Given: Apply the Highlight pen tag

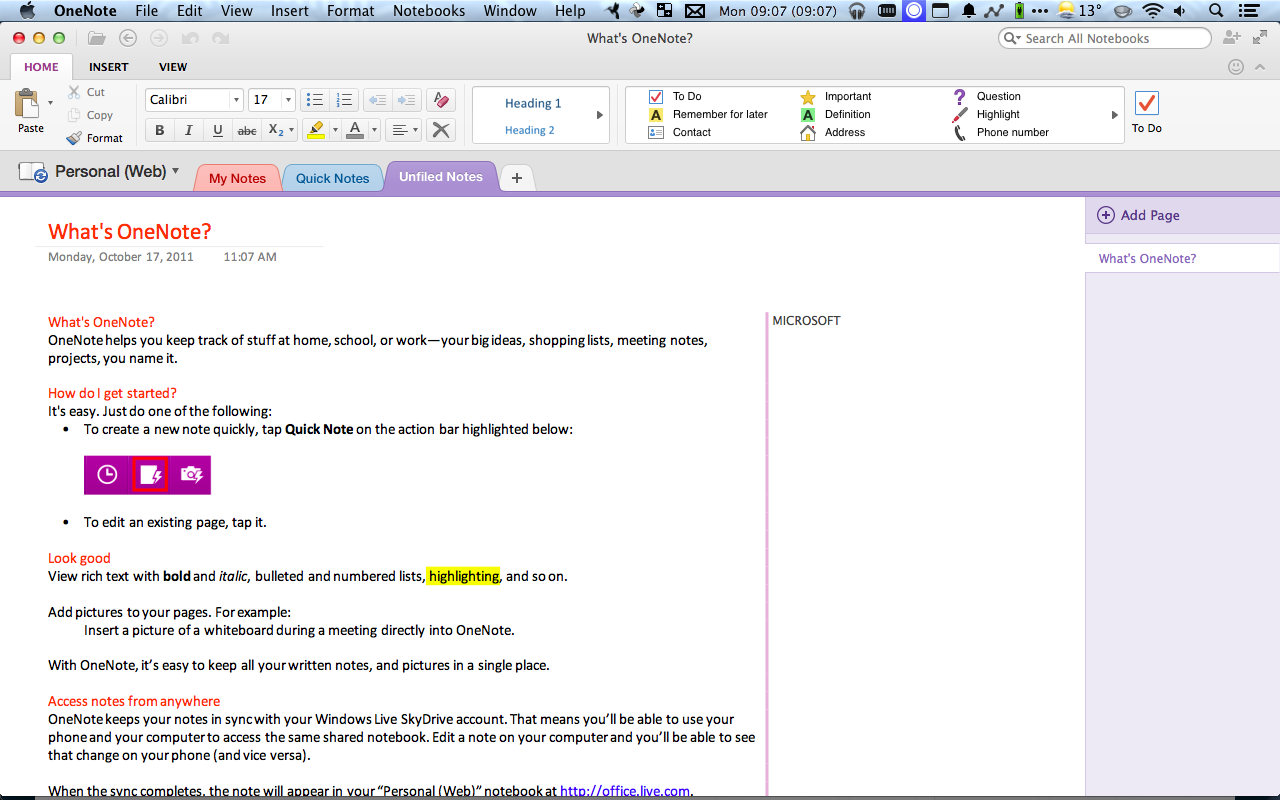Looking at the screenshot, I should [x=985, y=115].
